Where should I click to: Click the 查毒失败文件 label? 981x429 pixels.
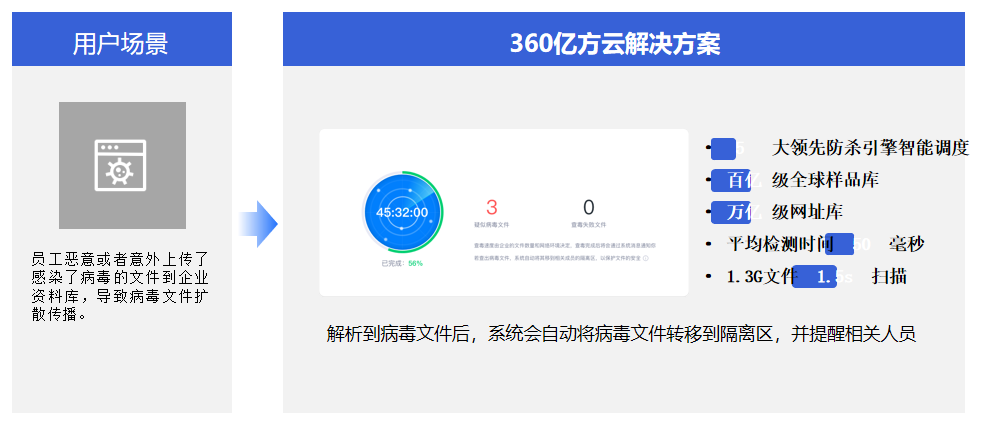click(588, 225)
